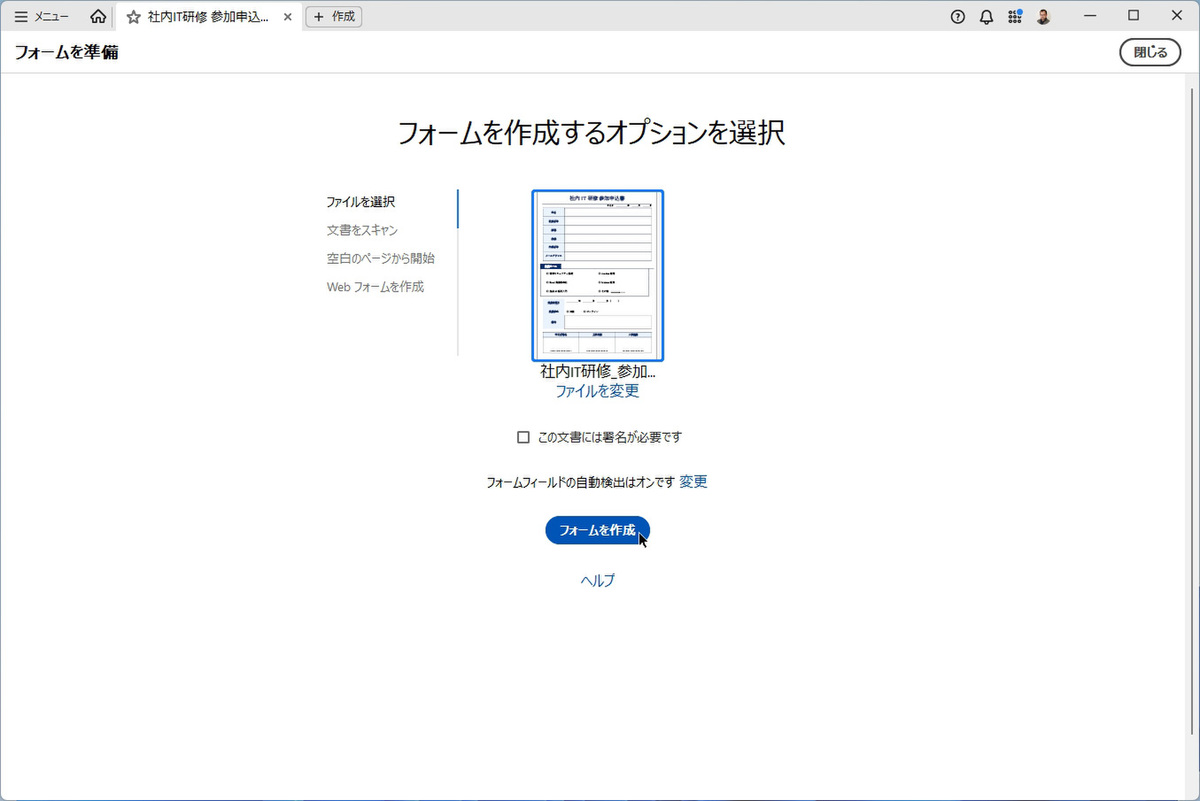The height and width of the screenshot is (801, 1200).
Task: Open the help question mark icon
Action: (958, 16)
